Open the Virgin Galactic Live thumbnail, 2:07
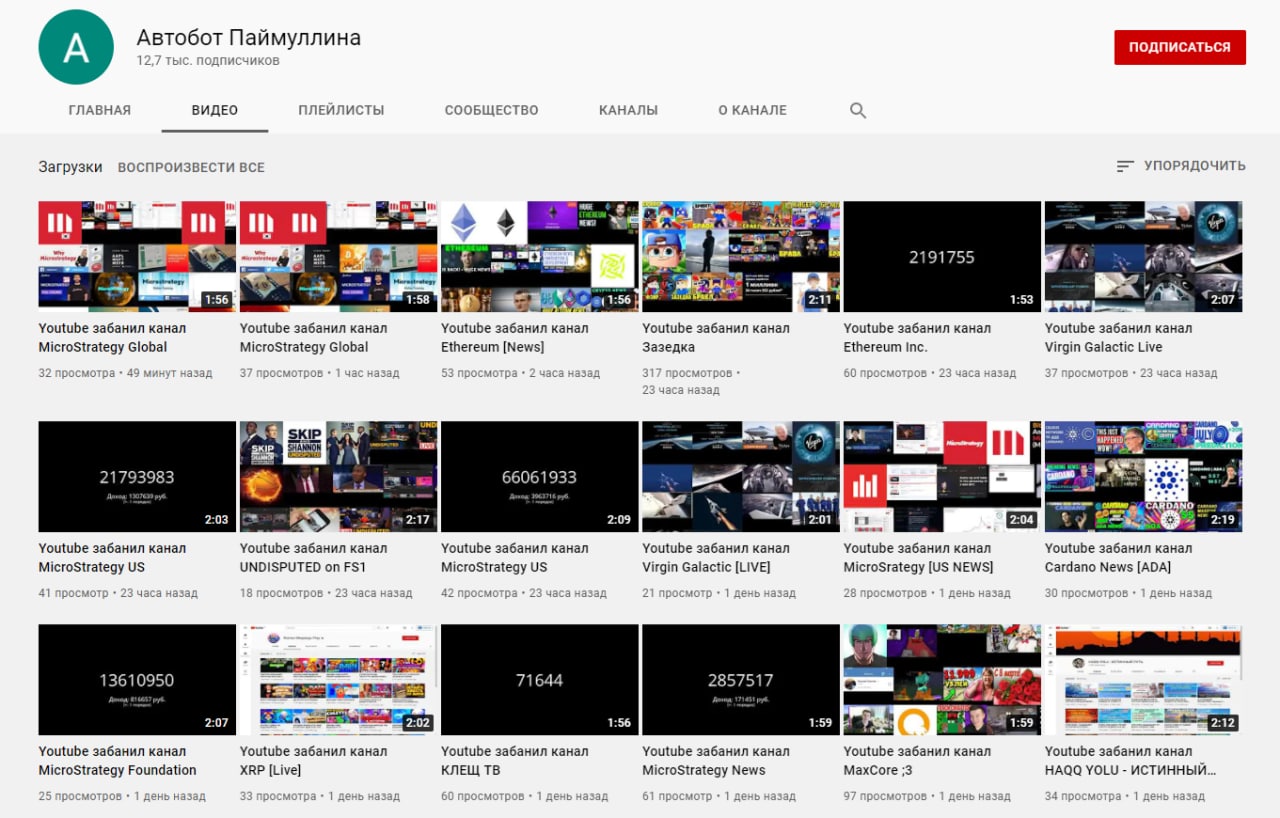This screenshot has width=1280, height=818. coord(1144,257)
